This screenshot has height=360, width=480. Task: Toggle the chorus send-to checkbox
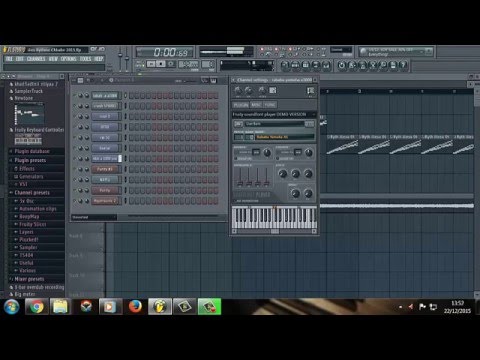coord(277,159)
